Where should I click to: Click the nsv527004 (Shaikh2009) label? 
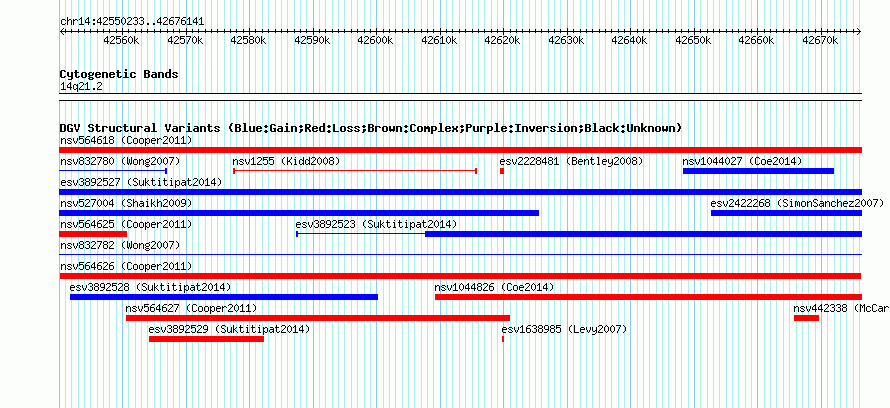pyautogui.click(x=126, y=203)
